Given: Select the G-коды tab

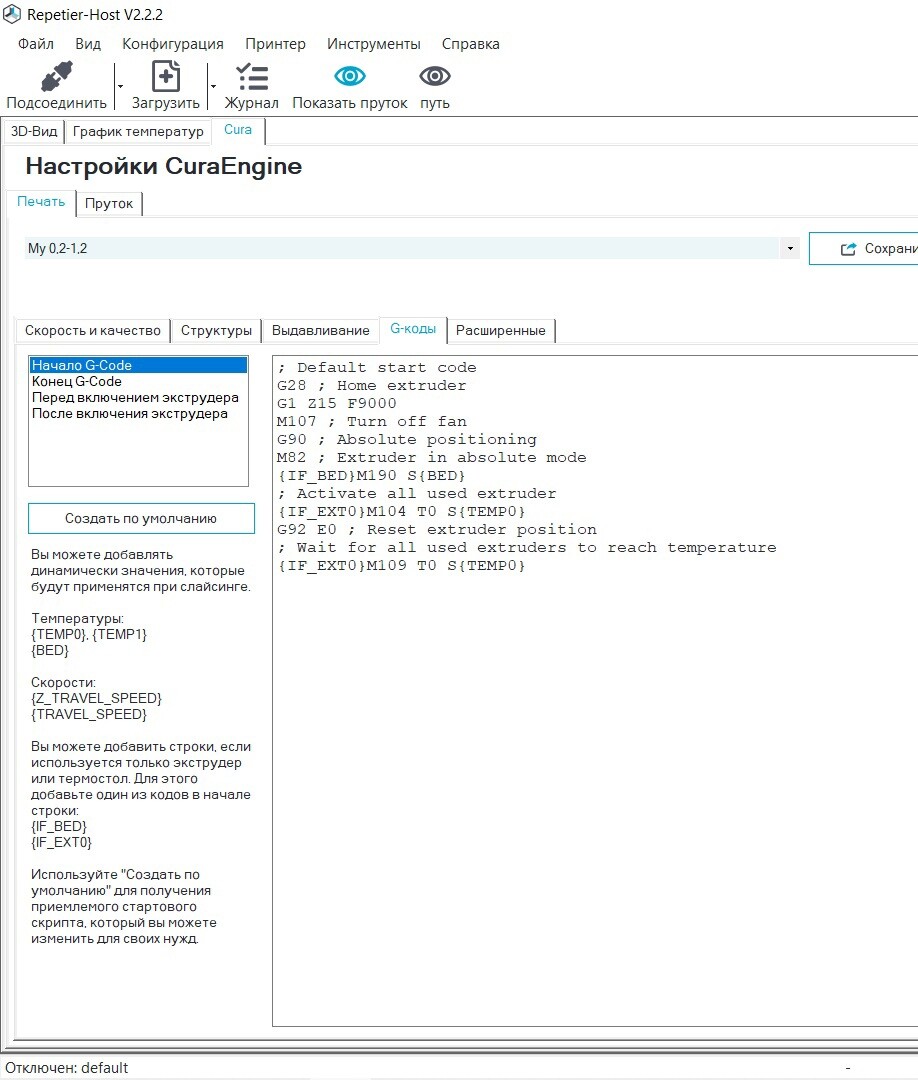Looking at the screenshot, I should (413, 329).
